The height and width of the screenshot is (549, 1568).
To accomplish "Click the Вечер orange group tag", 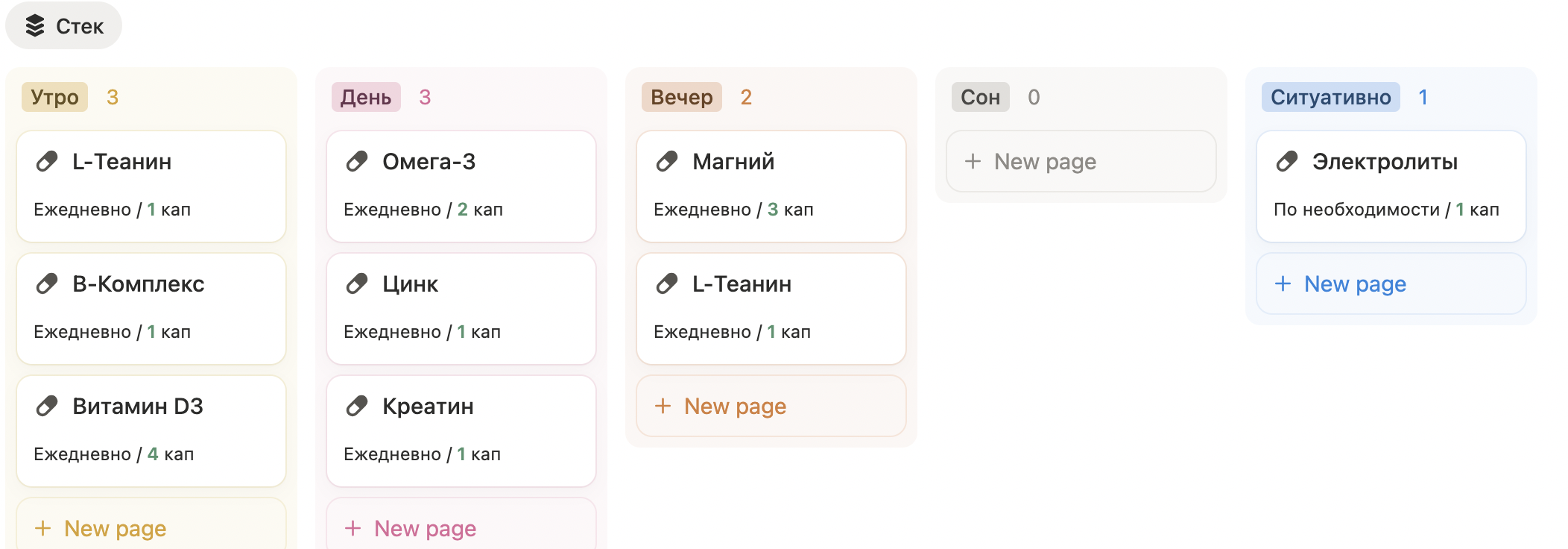I will (x=681, y=97).
